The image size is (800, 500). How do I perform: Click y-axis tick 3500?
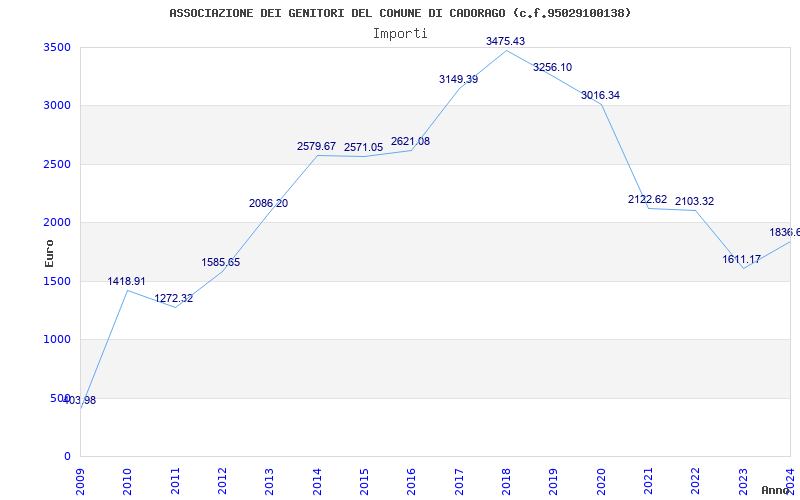pos(57,47)
